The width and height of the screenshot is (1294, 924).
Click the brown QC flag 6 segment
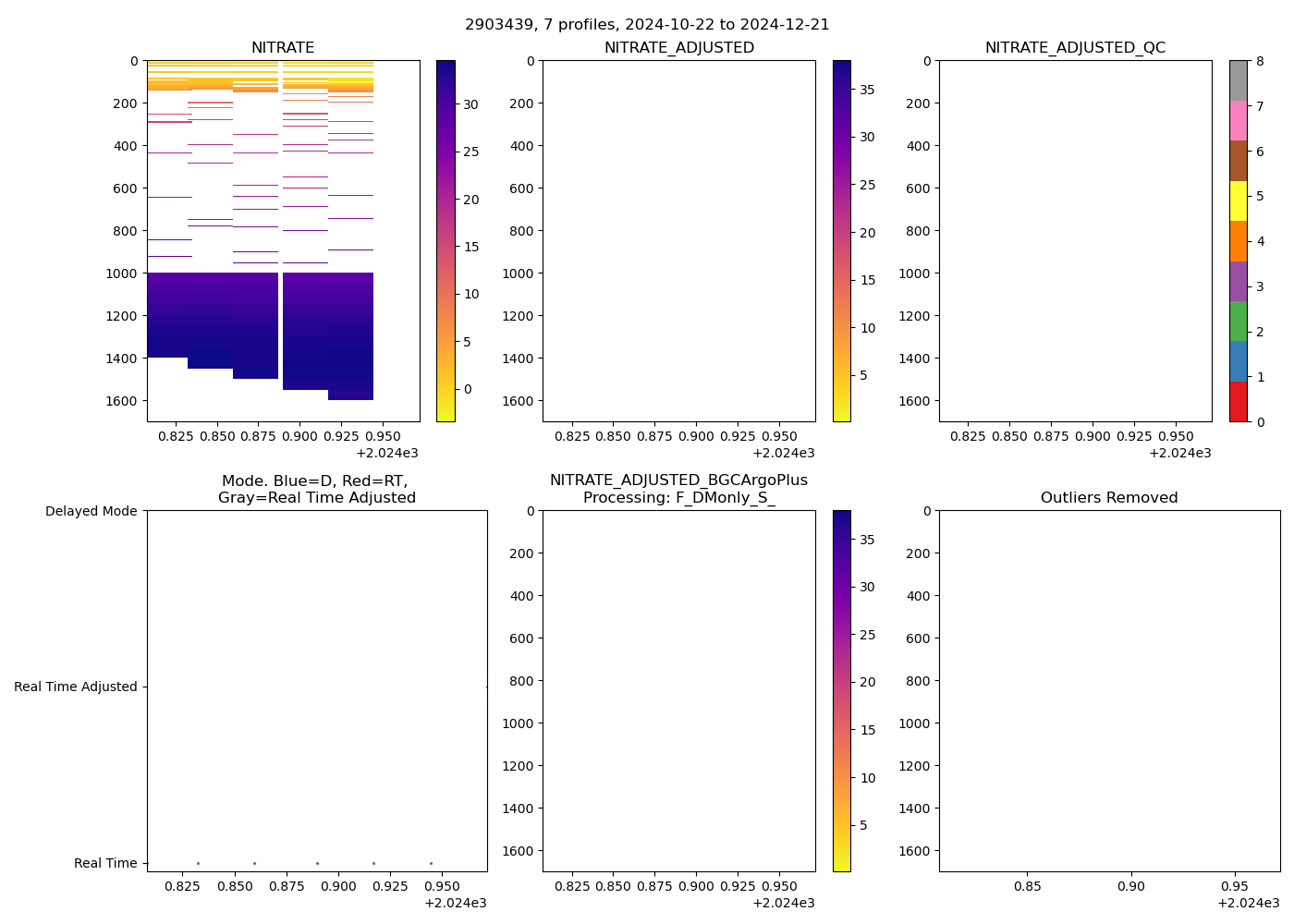pos(1238,161)
